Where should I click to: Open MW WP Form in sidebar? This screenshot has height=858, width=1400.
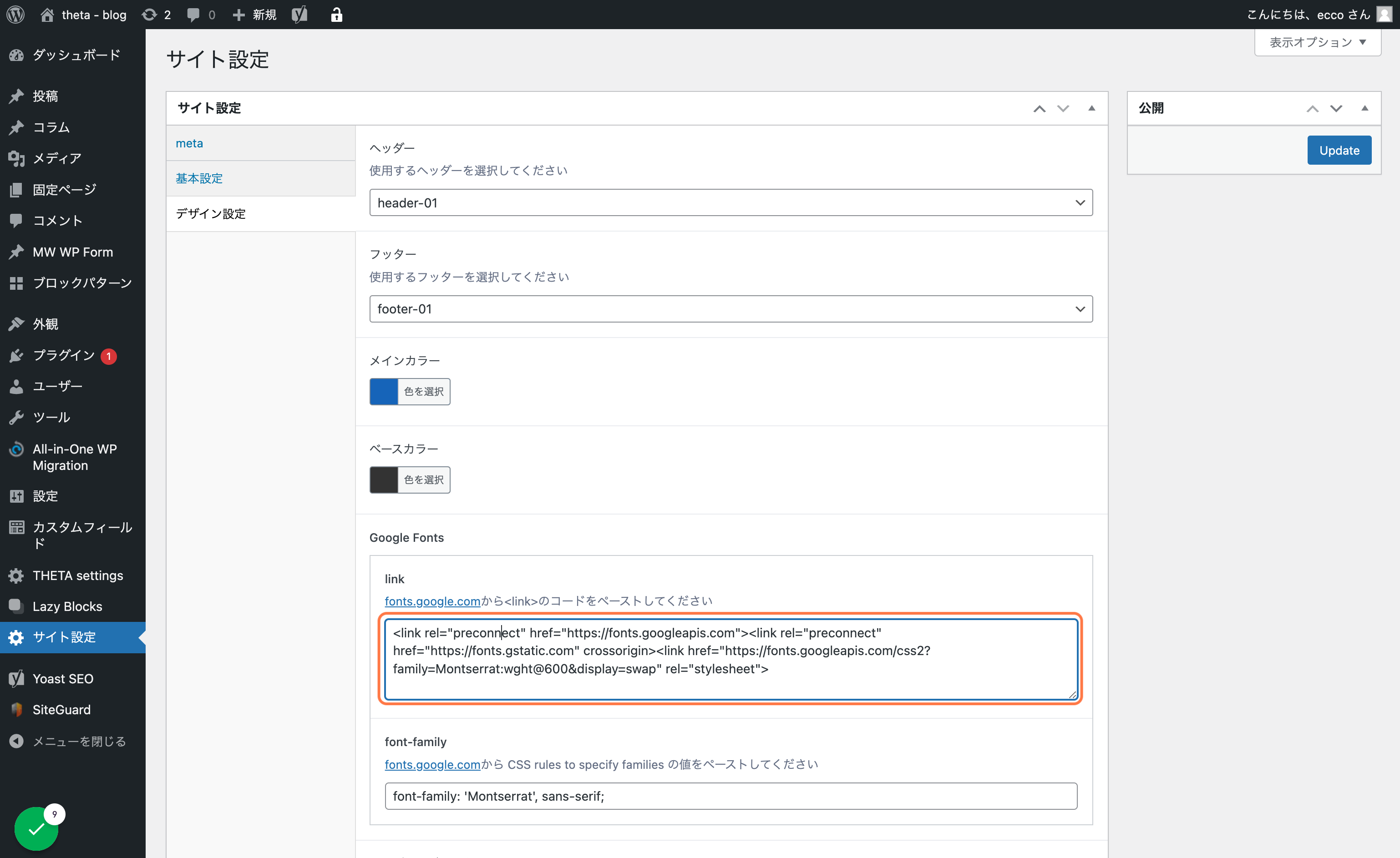pos(73,252)
